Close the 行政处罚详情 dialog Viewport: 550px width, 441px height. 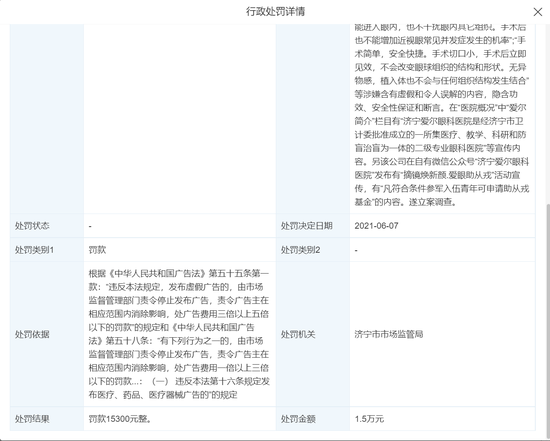(x=537, y=12)
